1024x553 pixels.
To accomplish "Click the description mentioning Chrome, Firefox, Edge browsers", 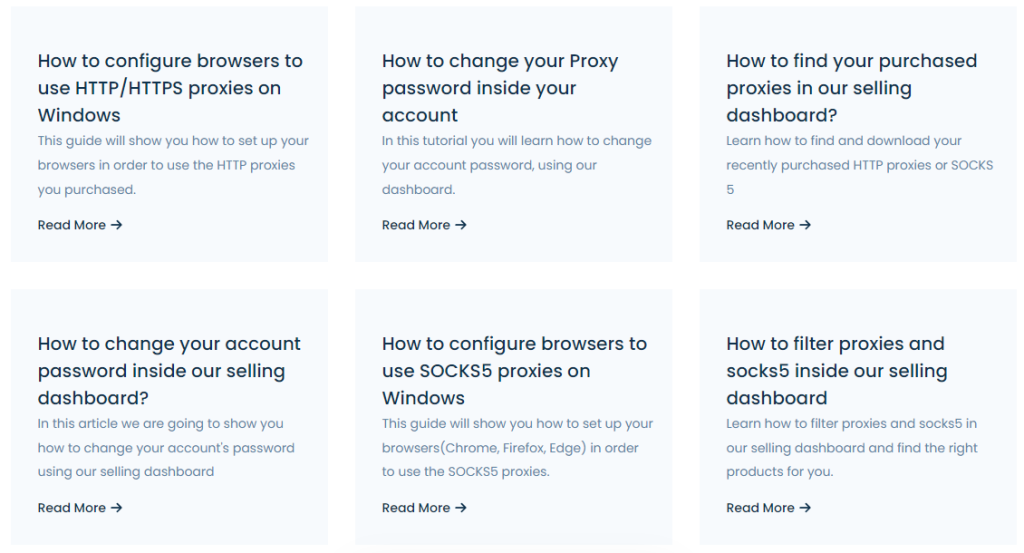I will 510,448.
